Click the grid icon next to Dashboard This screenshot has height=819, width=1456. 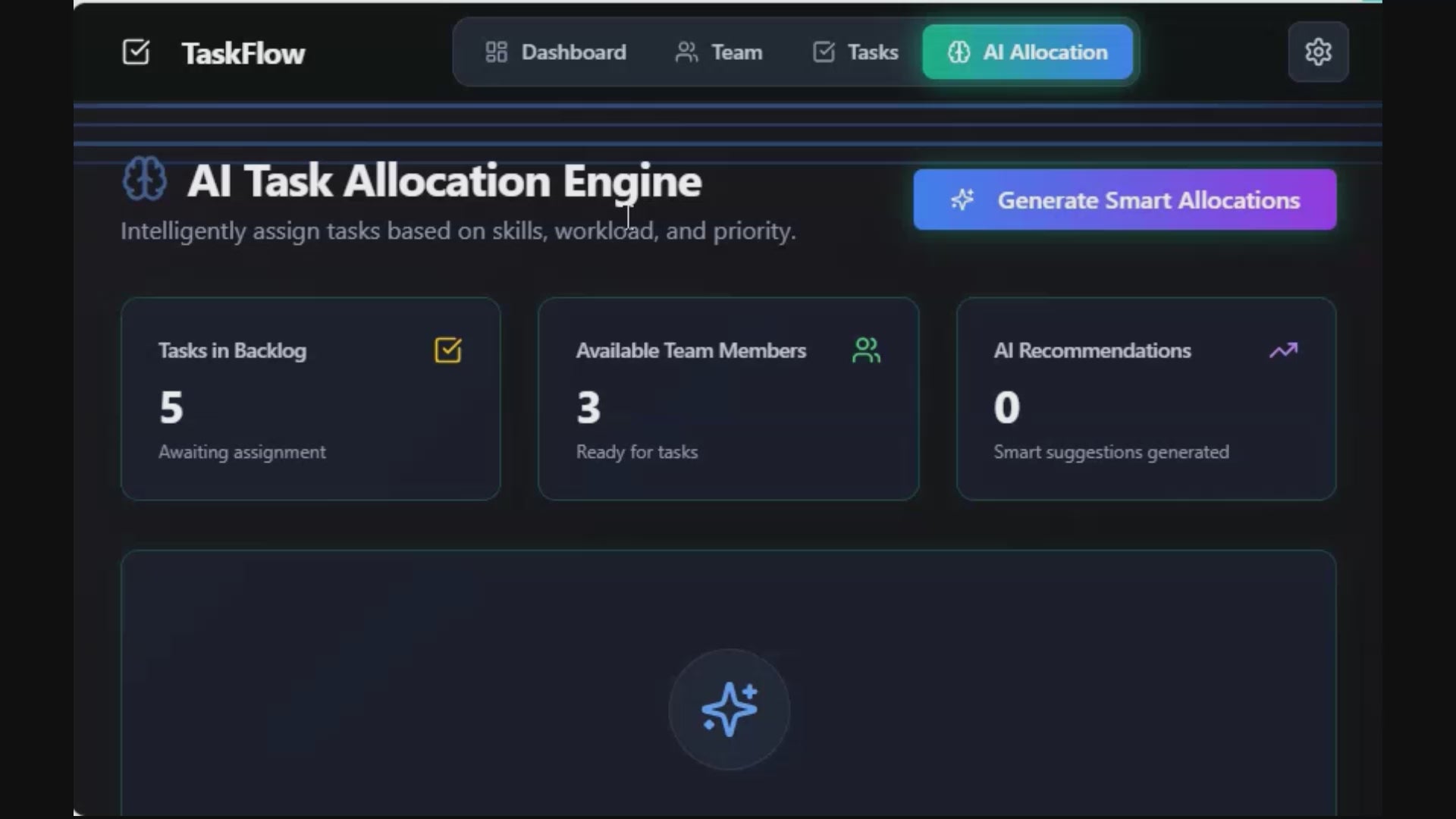496,52
